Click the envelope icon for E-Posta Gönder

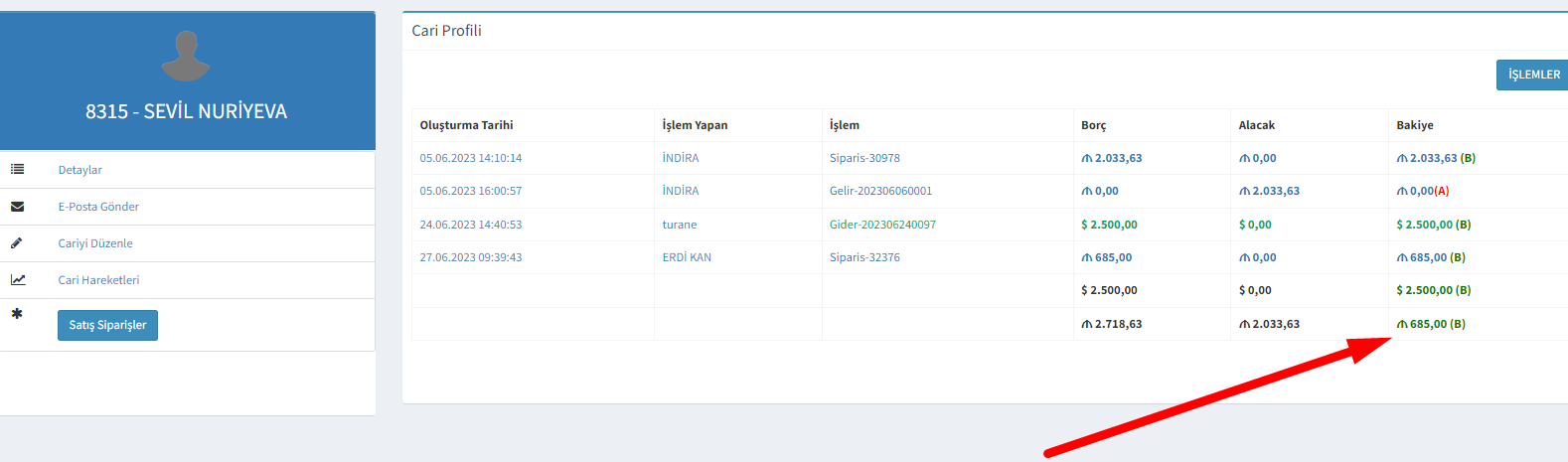click(18, 207)
